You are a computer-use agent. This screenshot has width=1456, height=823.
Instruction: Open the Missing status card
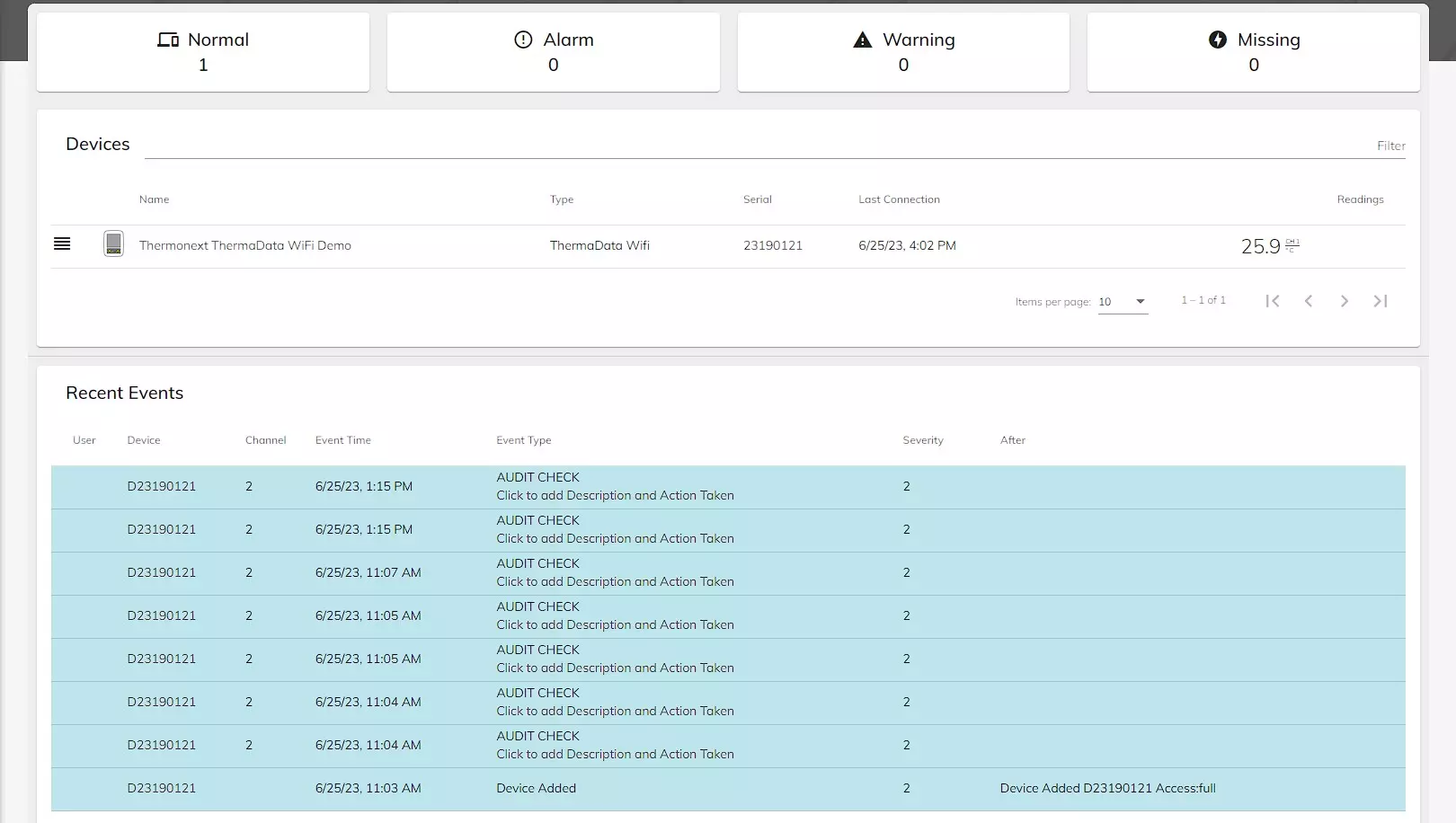(1254, 52)
